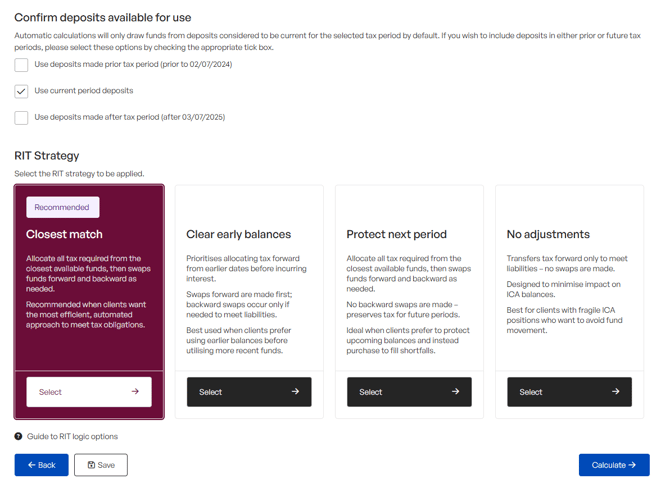
Task: Uncheck Use current period deposits checkbox
Action: 21,91
